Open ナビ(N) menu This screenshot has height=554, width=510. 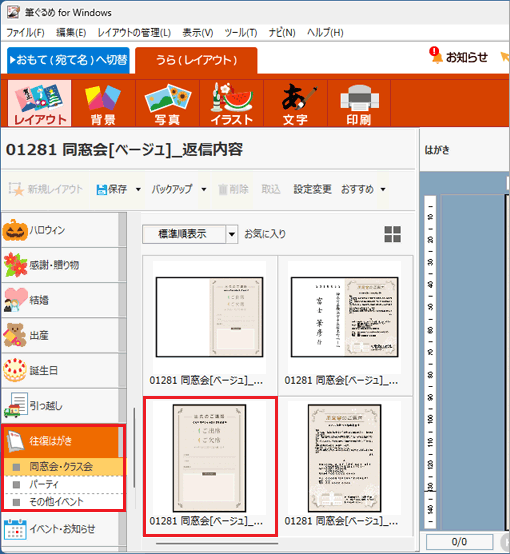(282, 33)
